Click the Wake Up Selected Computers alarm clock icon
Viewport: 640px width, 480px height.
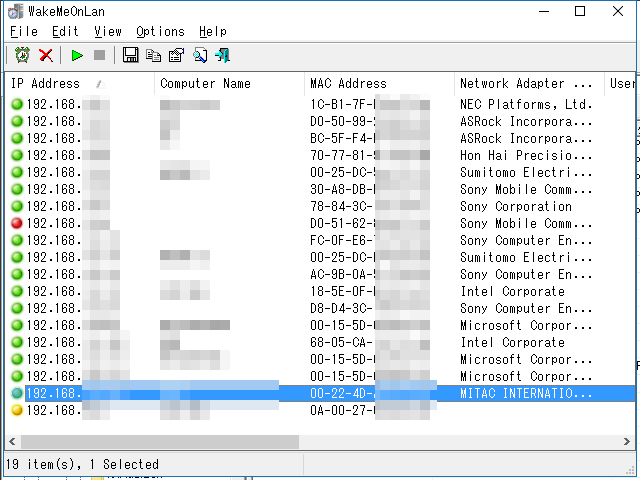(22, 55)
